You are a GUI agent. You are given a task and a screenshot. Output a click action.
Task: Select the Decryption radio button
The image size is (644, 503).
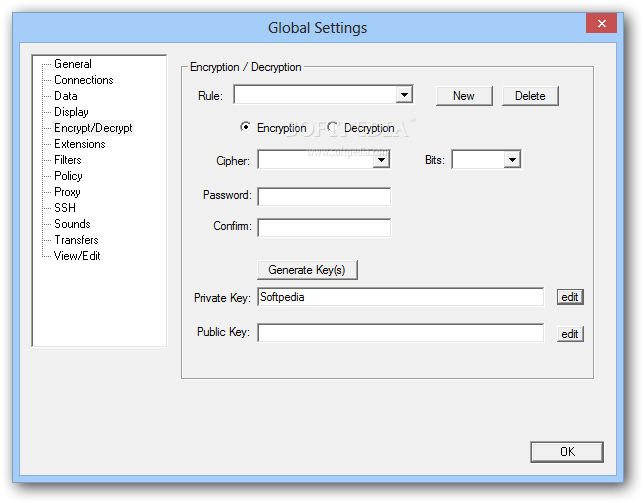coord(332,127)
